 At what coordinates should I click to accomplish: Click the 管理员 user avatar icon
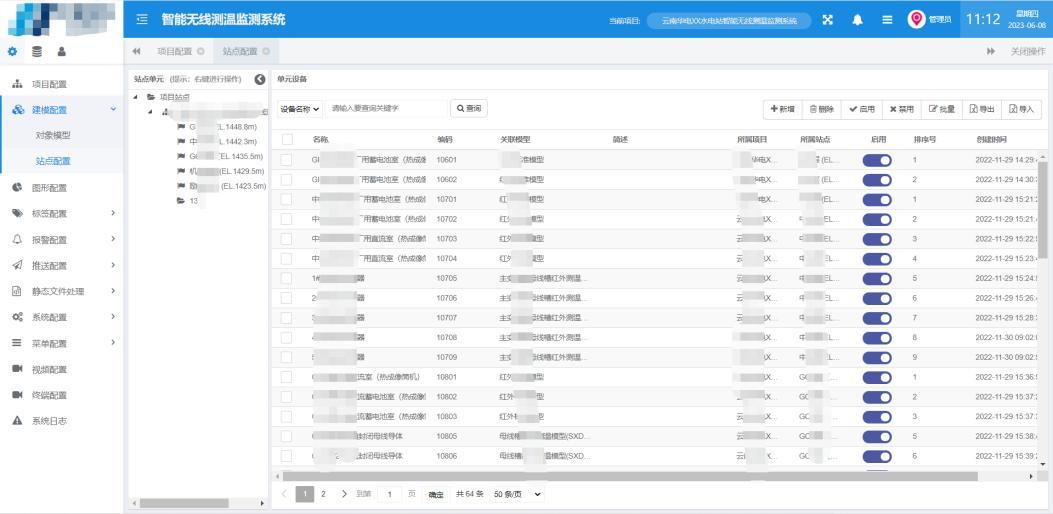[916, 19]
